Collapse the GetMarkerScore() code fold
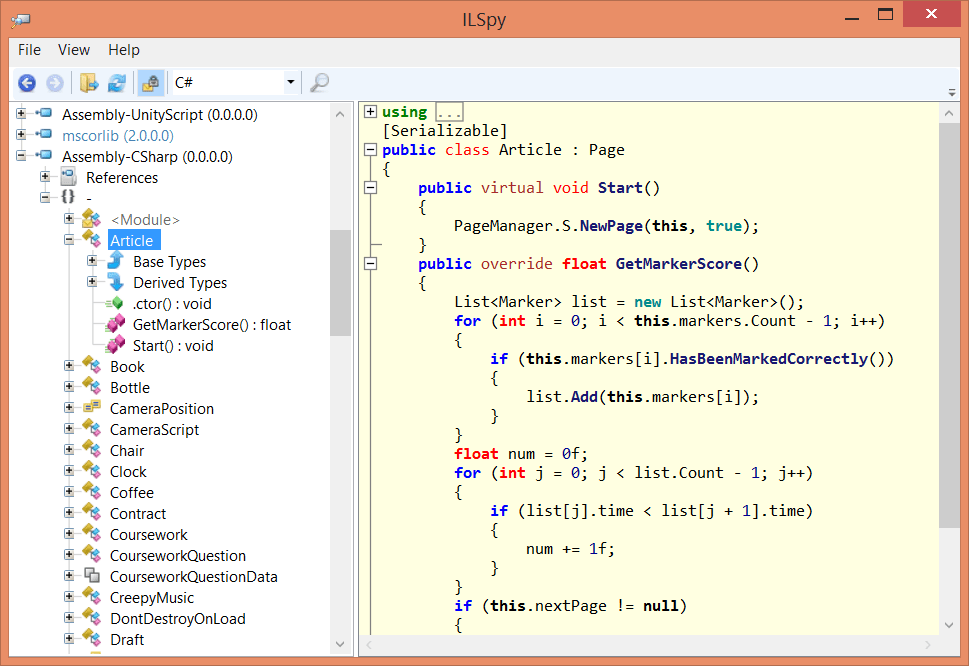Image resolution: width=969 pixels, height=666 pixels. pos(370,264)
